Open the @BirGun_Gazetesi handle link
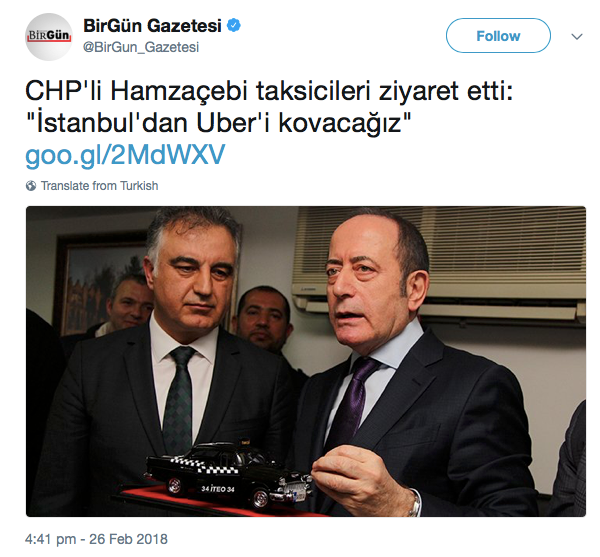 tap(141, 47)
